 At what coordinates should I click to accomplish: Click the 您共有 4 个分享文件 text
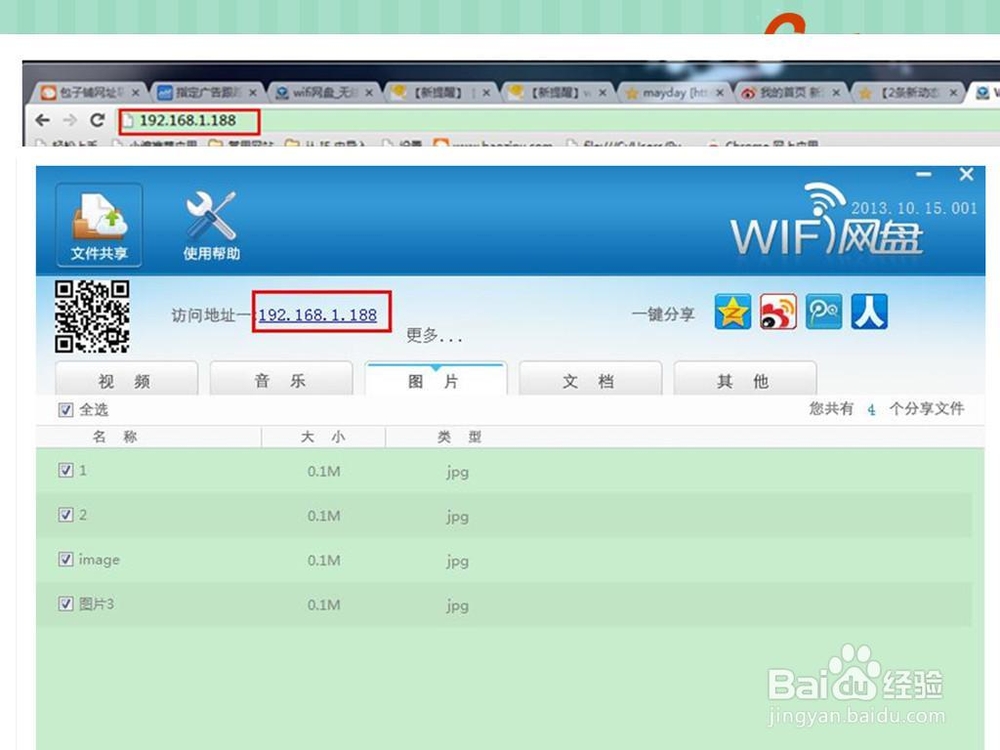tap(886, 409)
